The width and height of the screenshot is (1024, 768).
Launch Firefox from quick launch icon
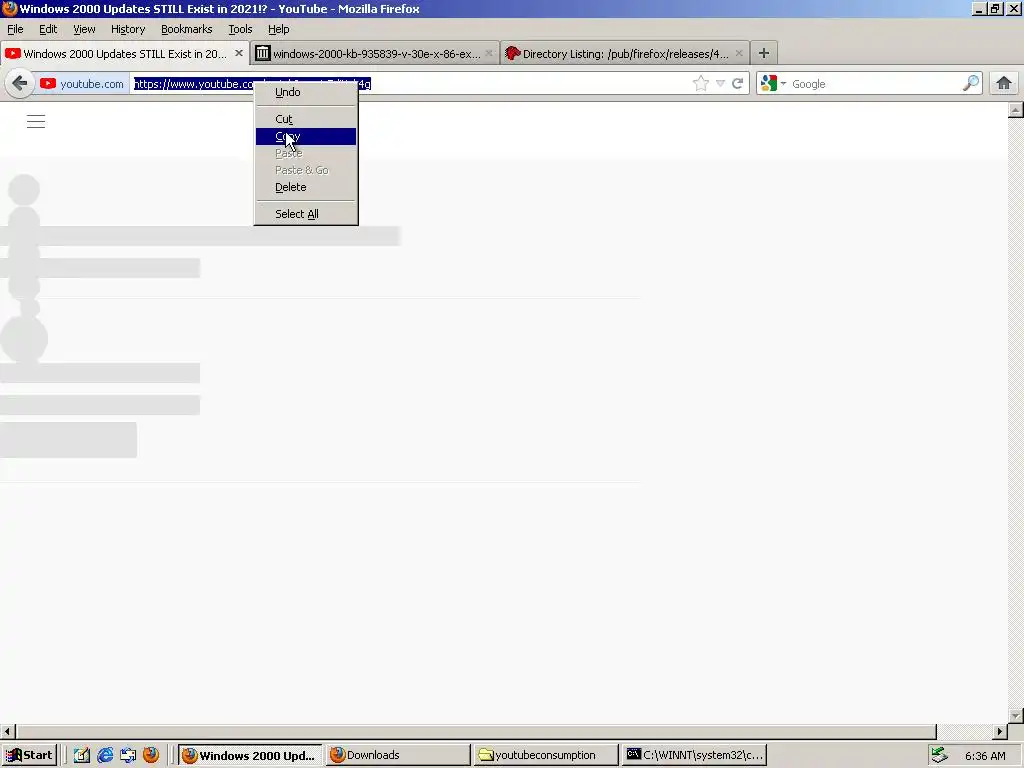tap(151, 755)
